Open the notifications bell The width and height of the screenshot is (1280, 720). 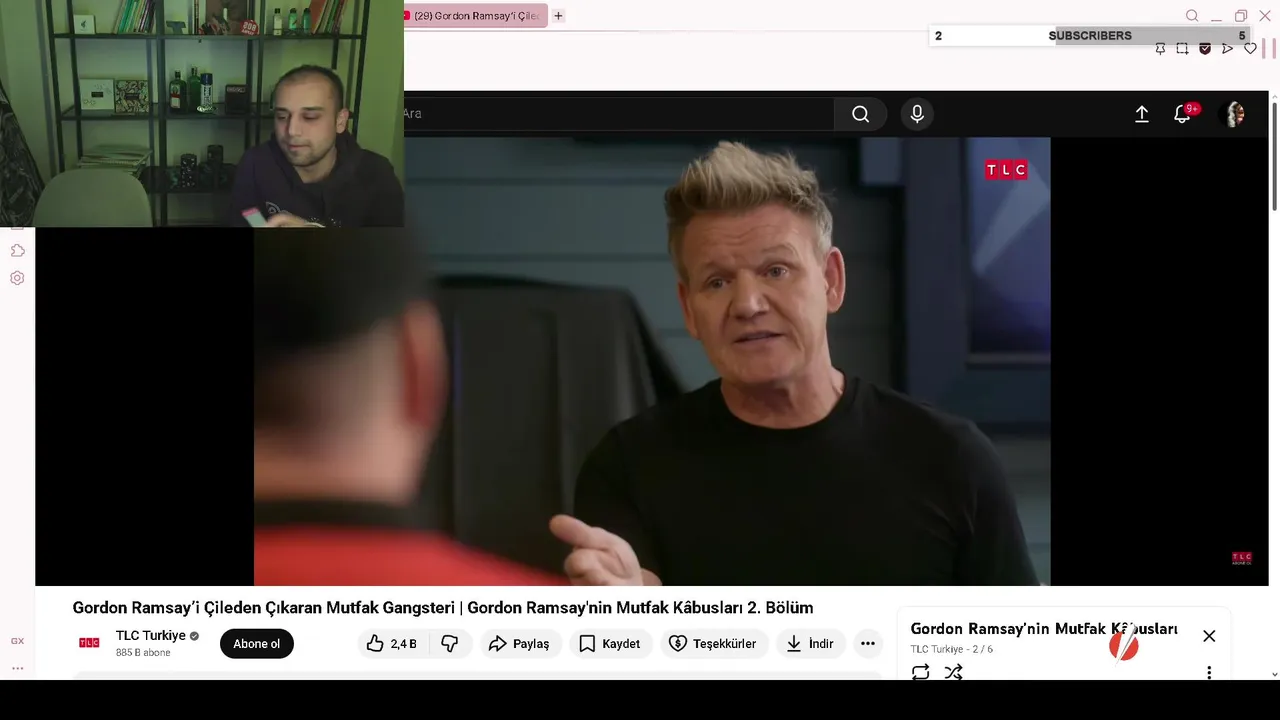1183,114
